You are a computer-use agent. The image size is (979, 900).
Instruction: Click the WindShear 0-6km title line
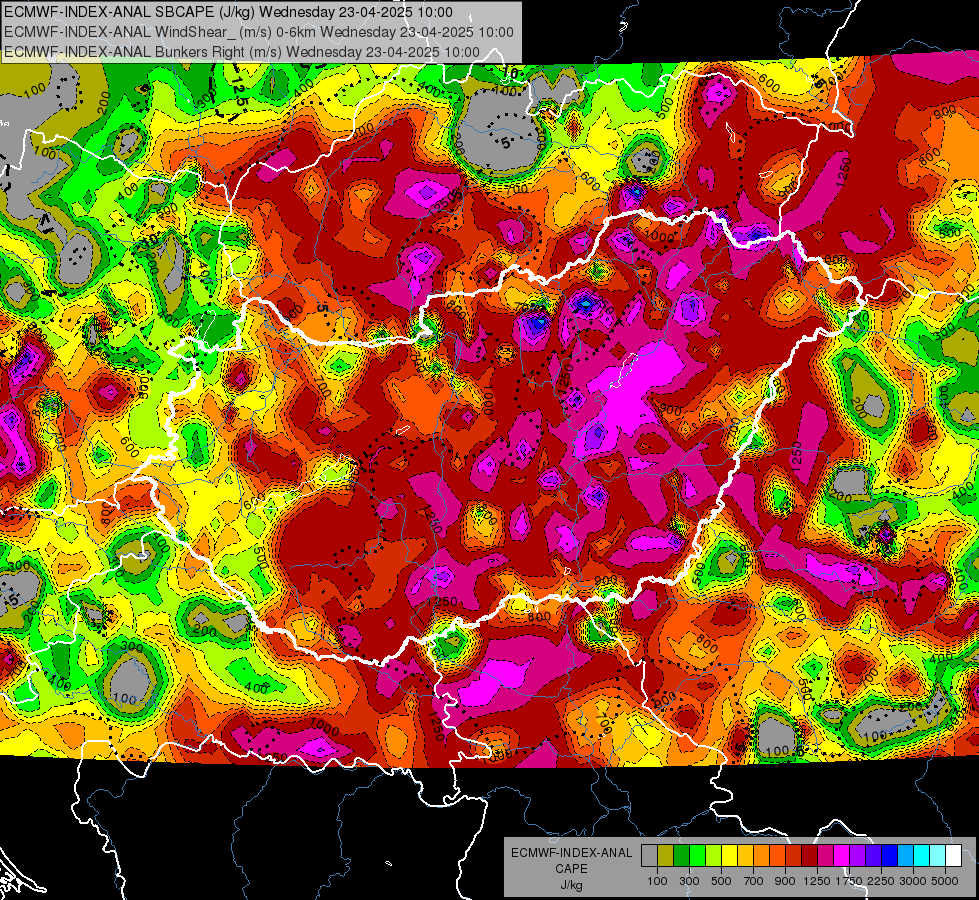point(258,32)
